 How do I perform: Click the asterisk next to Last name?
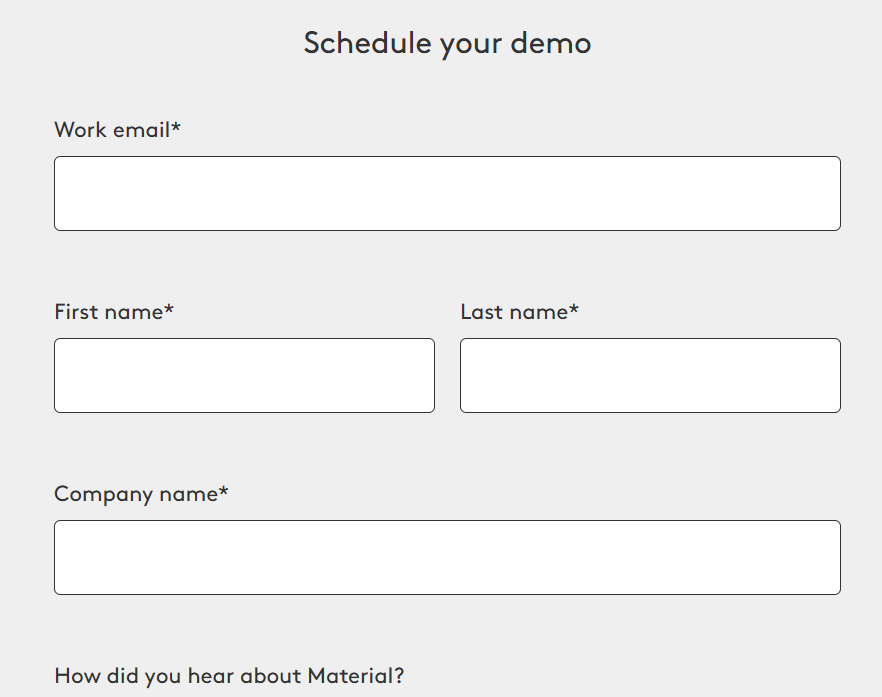point(571,310)
